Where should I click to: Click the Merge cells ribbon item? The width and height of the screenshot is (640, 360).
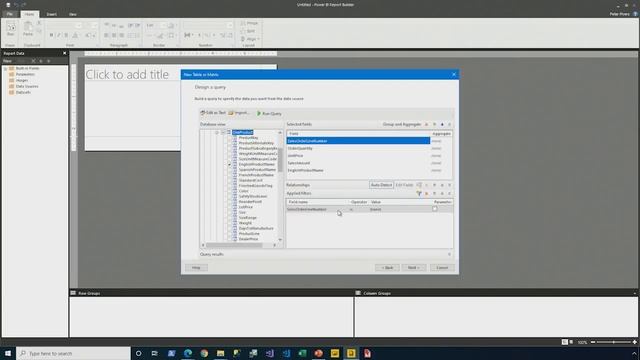pos(249,24)
